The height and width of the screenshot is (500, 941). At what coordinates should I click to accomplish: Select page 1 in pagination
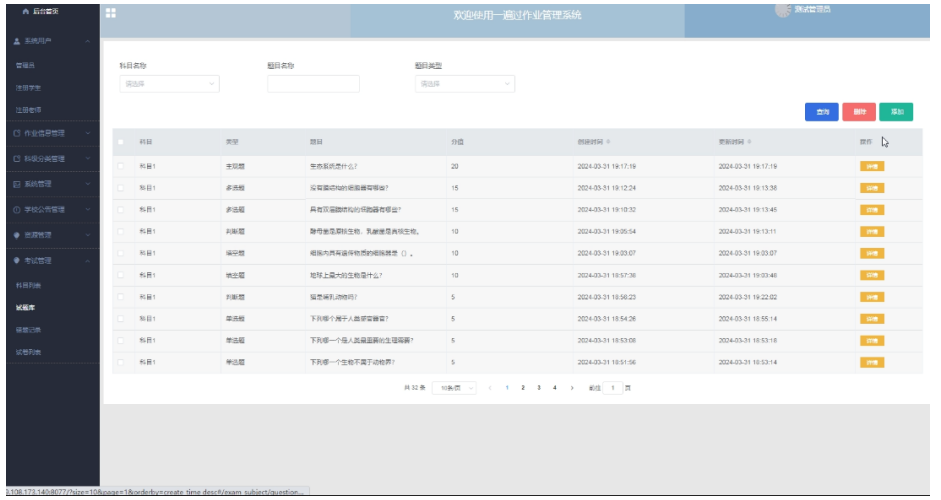point(507,388)
